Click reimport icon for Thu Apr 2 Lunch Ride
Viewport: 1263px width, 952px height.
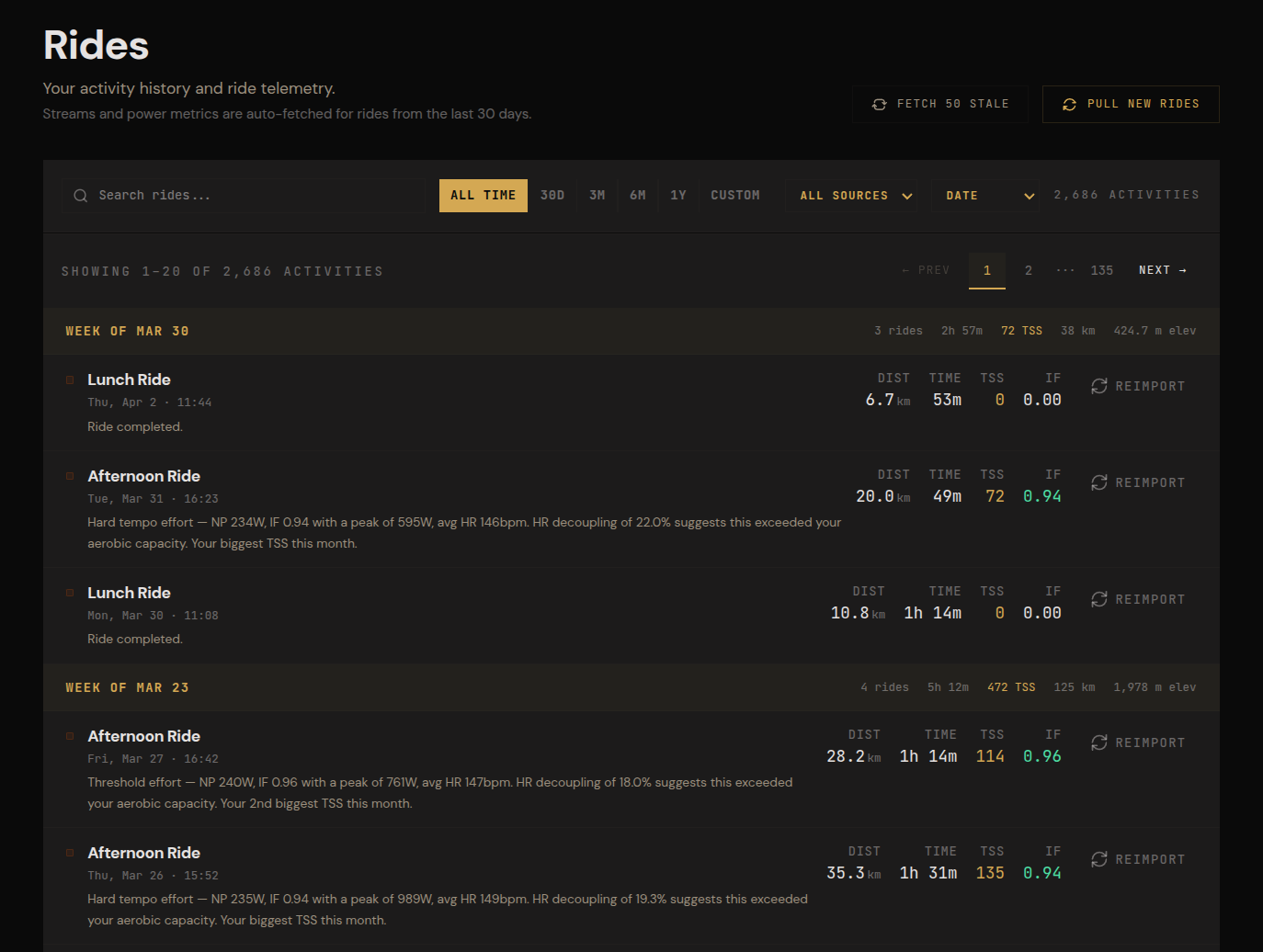(1098, 386)
